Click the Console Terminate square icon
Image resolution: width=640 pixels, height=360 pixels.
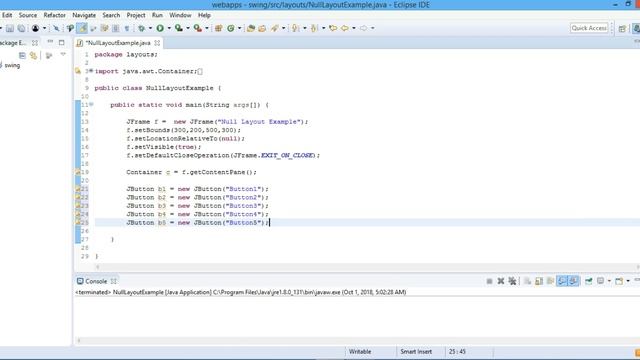(x=489, y=281)
